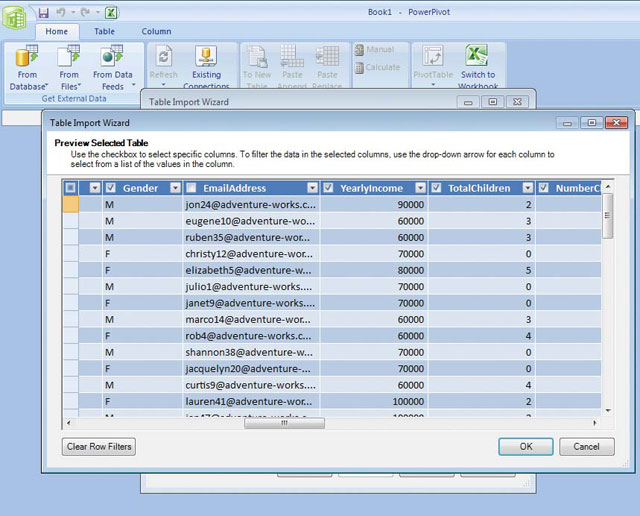
Task: Open the Gender column filter dropdown
Action: 176,188
